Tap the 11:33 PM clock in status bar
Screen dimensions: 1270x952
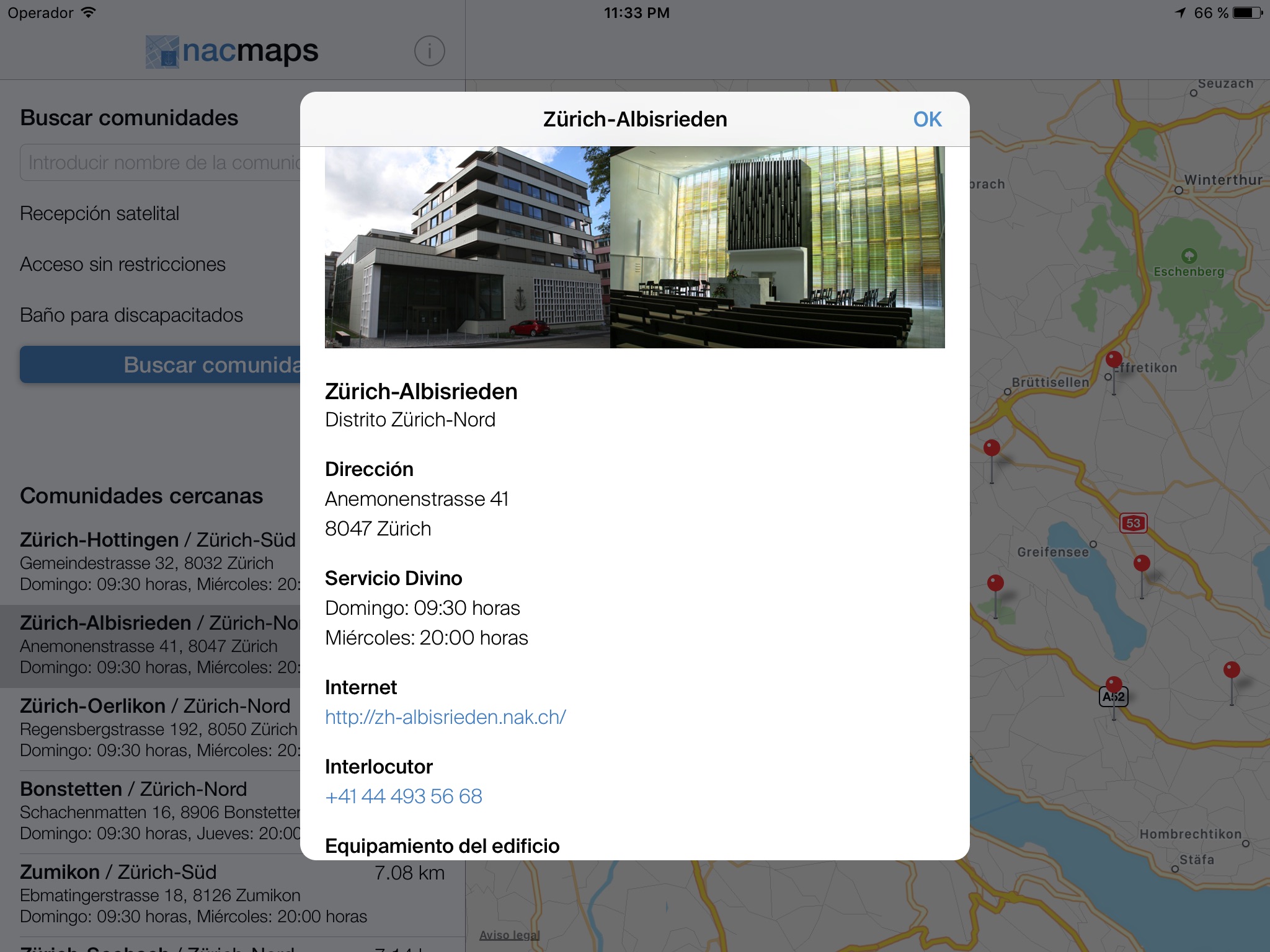637,13
